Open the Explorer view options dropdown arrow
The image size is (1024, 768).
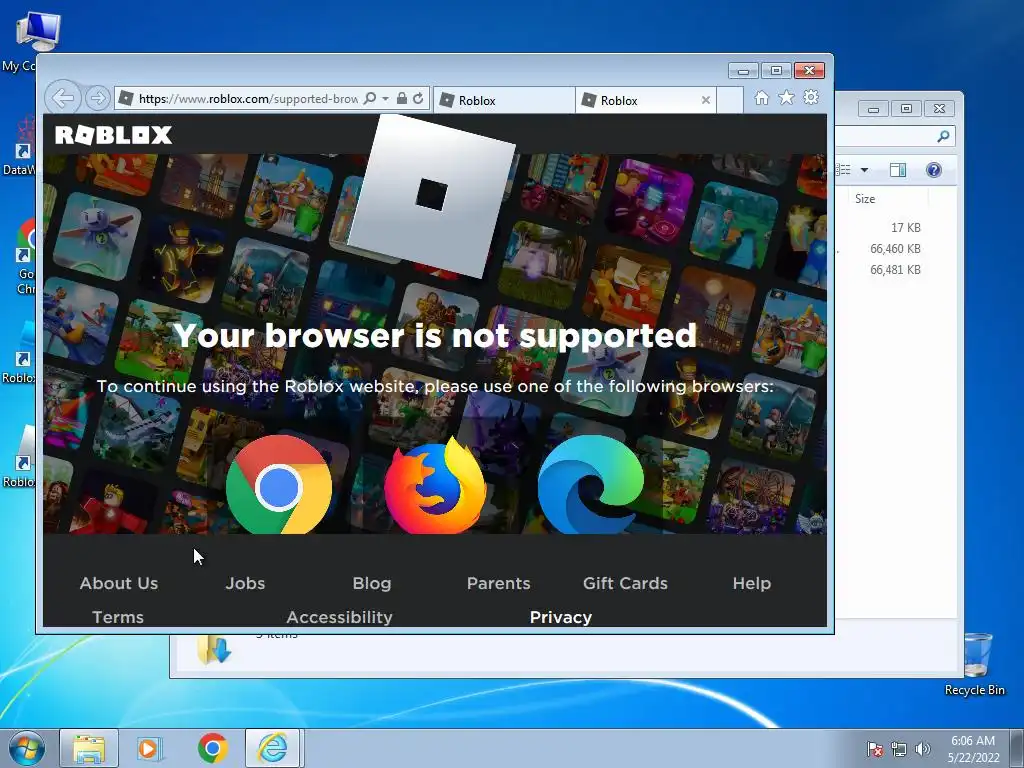click(x=865, y=170)
